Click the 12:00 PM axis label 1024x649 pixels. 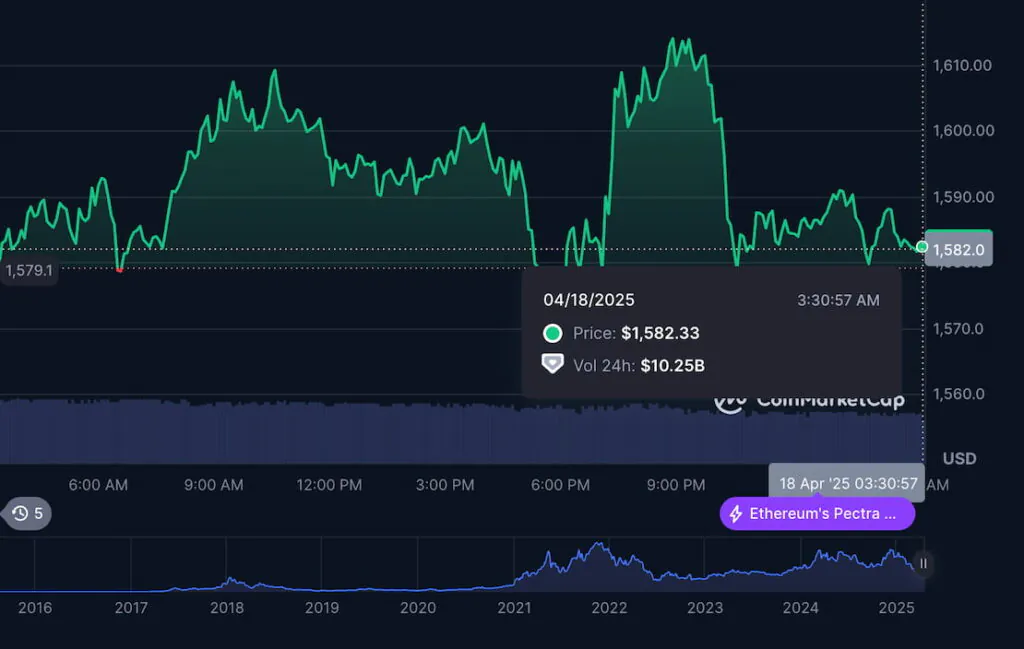[329, 485]
